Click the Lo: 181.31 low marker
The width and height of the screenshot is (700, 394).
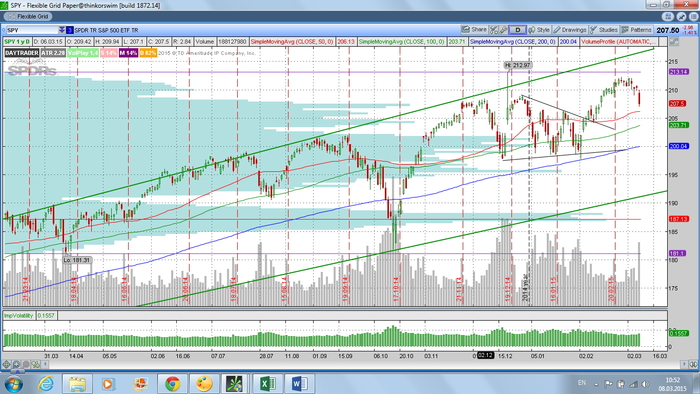(x=76, y=260)
